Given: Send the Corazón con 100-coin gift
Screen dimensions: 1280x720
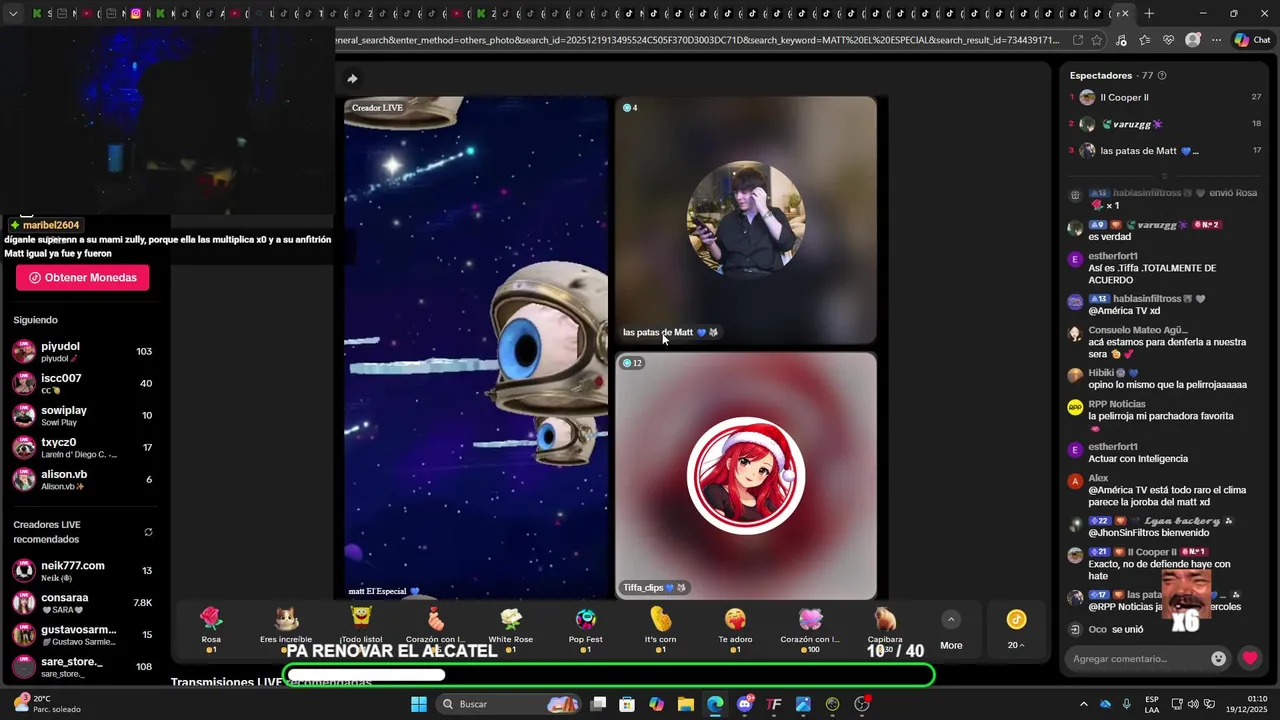Looking at the screenshot, I should (x=810, y=629).
